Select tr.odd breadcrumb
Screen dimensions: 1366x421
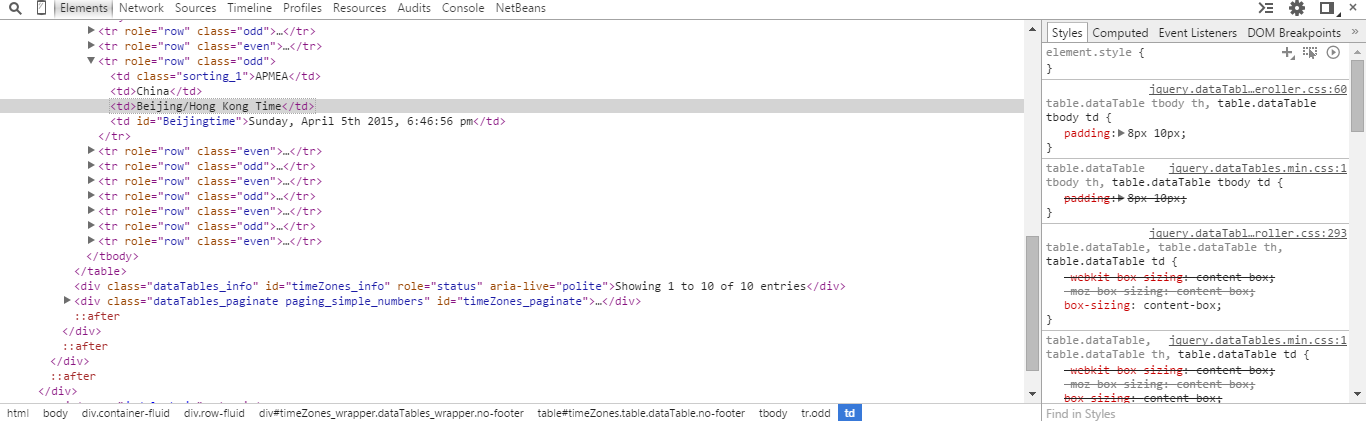coord(815,413)
